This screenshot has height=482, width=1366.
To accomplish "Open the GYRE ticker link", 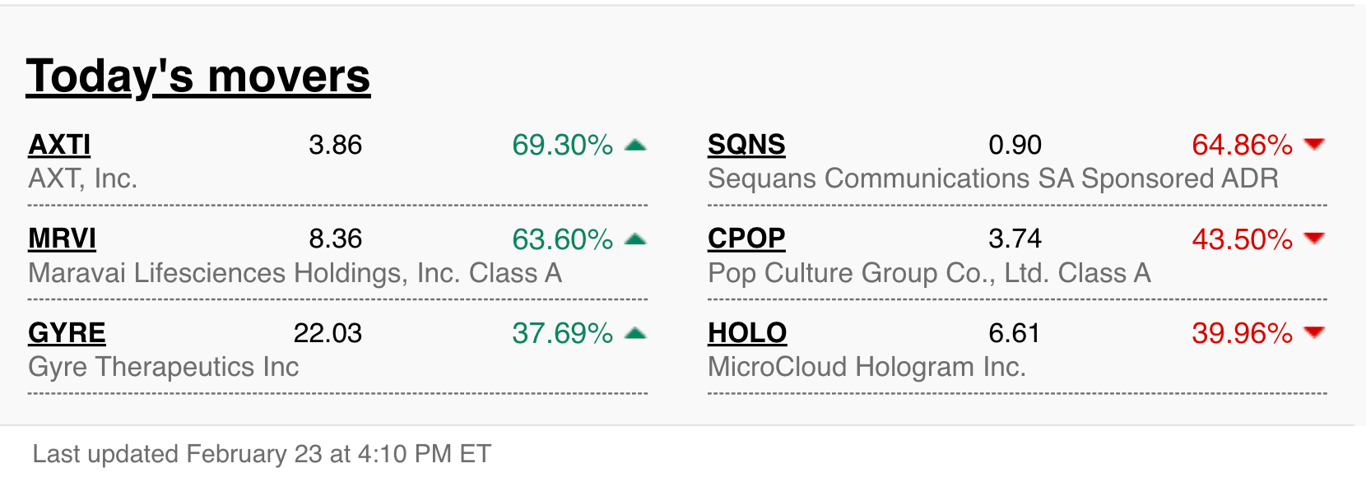I will pyautogui.click(x=67, y=334).
